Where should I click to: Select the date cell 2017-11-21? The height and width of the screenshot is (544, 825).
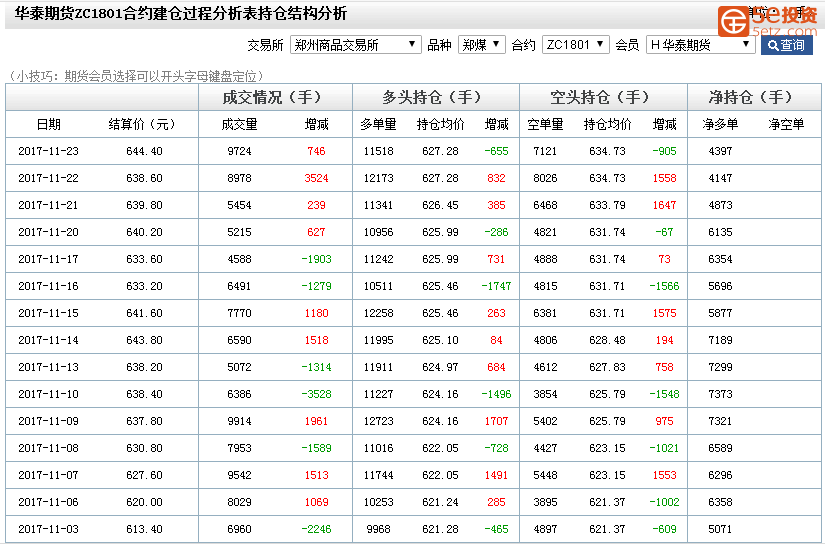click(48, 205)
